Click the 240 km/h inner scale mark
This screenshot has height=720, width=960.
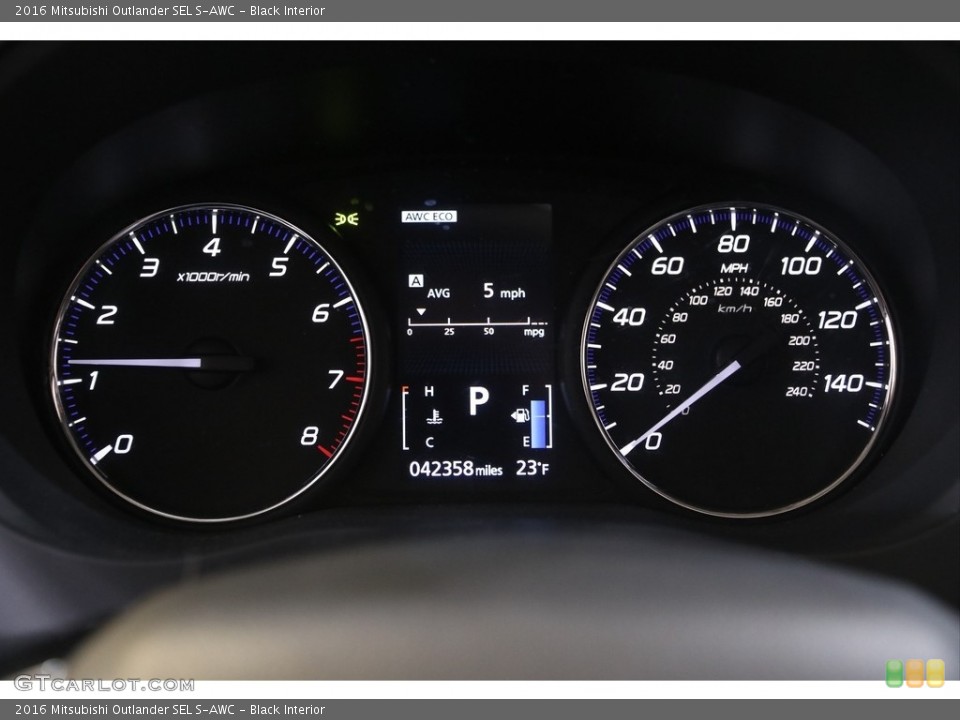click(797, 391)
